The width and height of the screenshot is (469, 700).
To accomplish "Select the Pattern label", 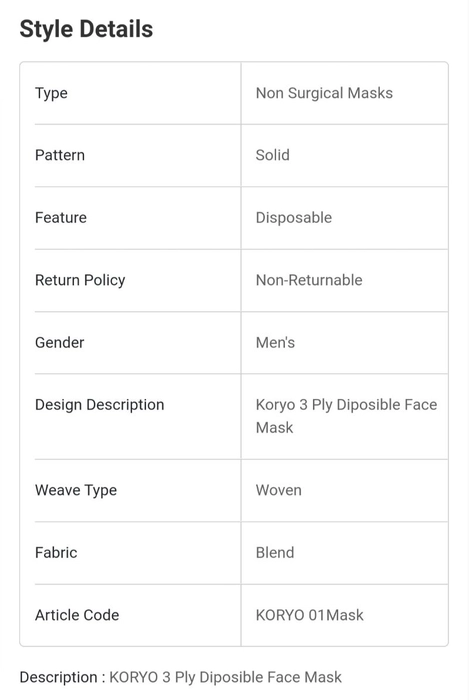I will point(60,155).
